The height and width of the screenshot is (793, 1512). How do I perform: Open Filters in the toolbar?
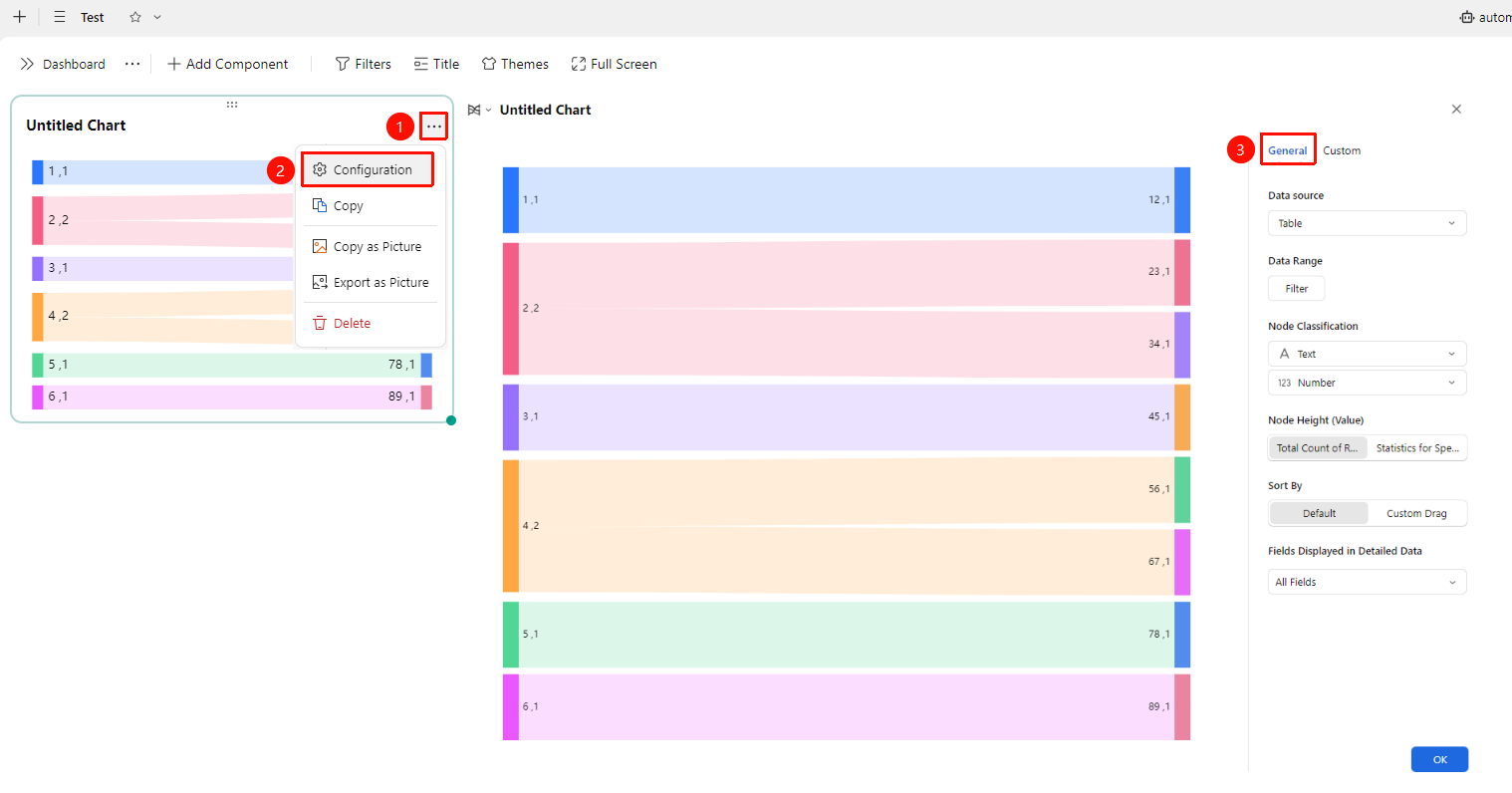click(x=363, y=64)
